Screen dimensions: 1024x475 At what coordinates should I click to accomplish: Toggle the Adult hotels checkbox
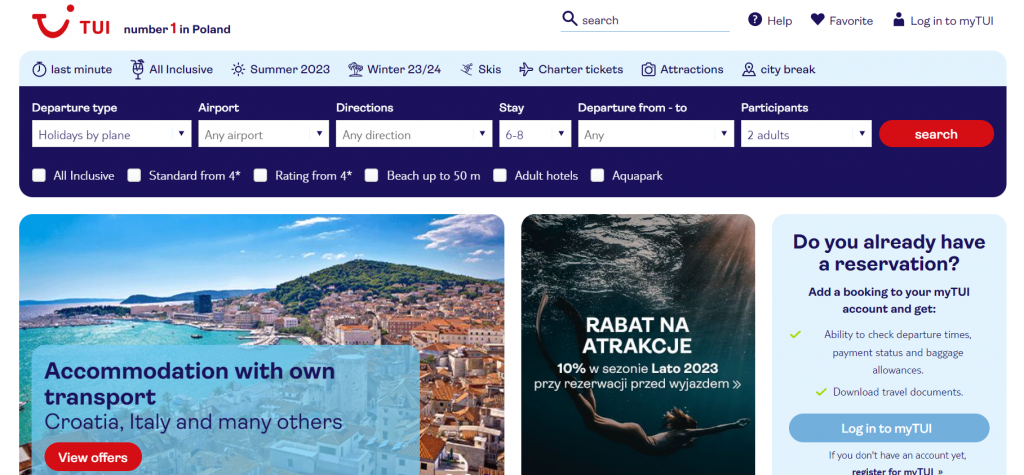click(x=500, y=175)
